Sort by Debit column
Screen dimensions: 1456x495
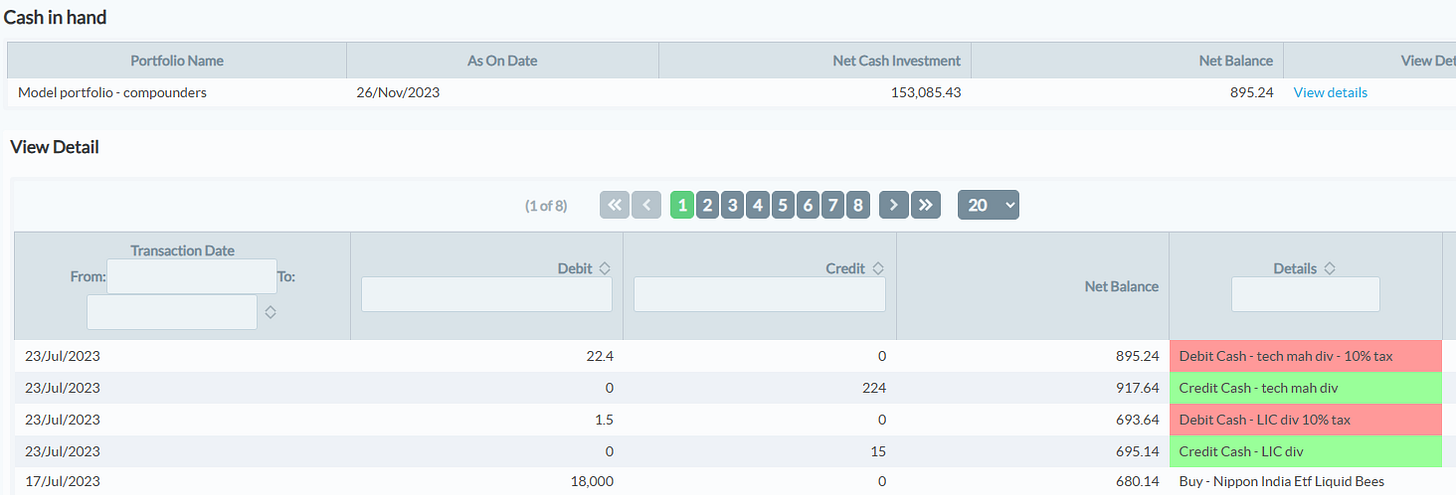(604, 268)
